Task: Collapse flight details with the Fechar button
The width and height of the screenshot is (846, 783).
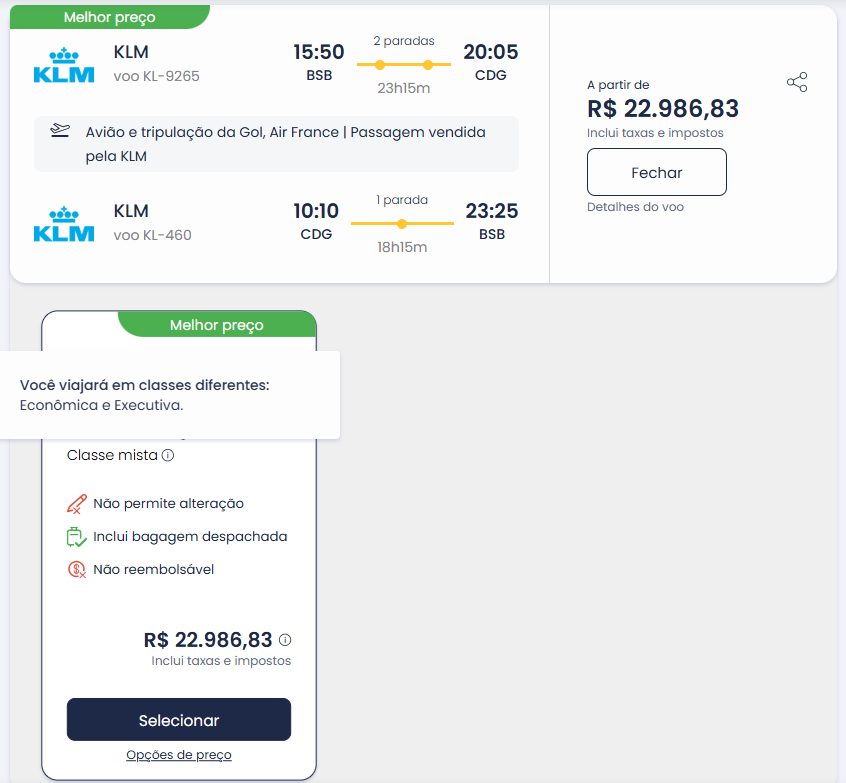Action: (x=657, y=172)
